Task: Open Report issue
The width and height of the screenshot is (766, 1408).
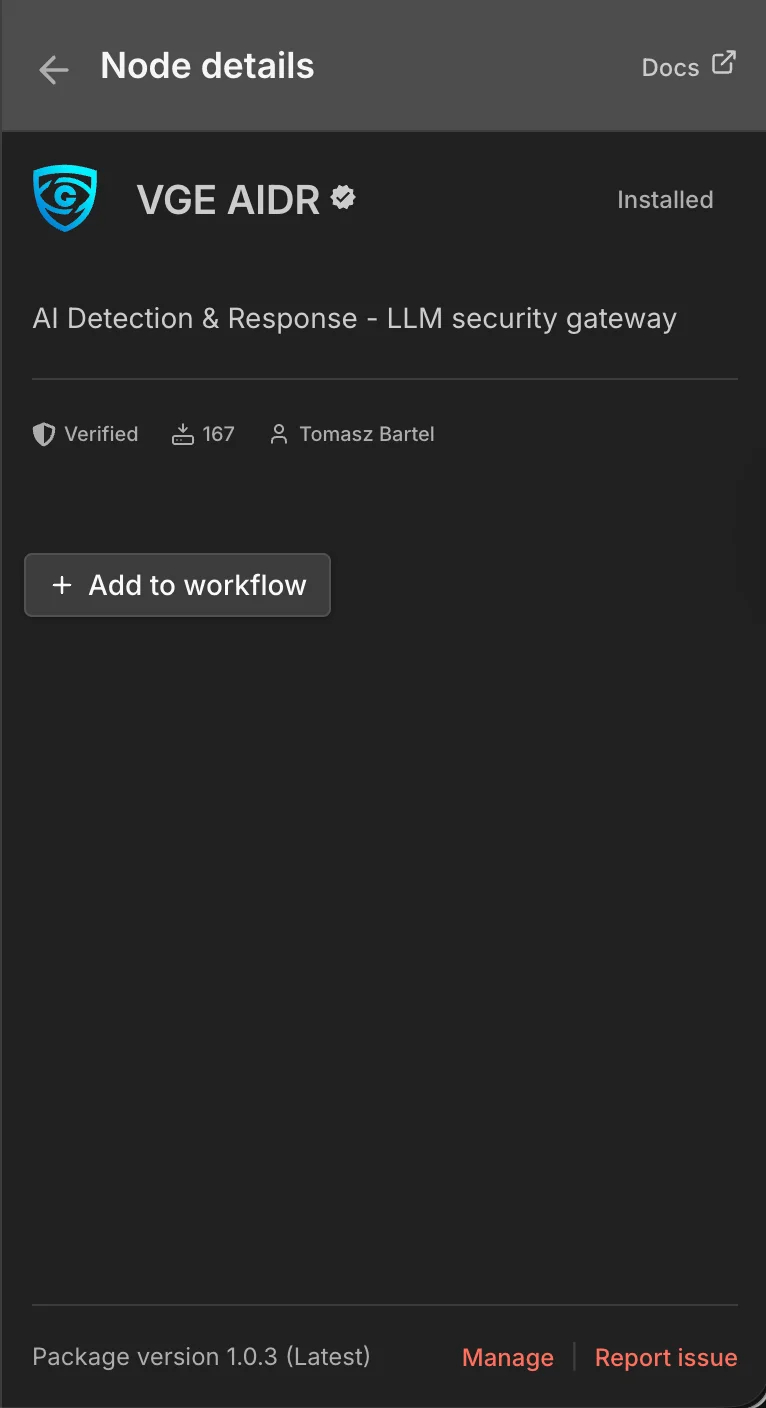Action: (666, 1357)
